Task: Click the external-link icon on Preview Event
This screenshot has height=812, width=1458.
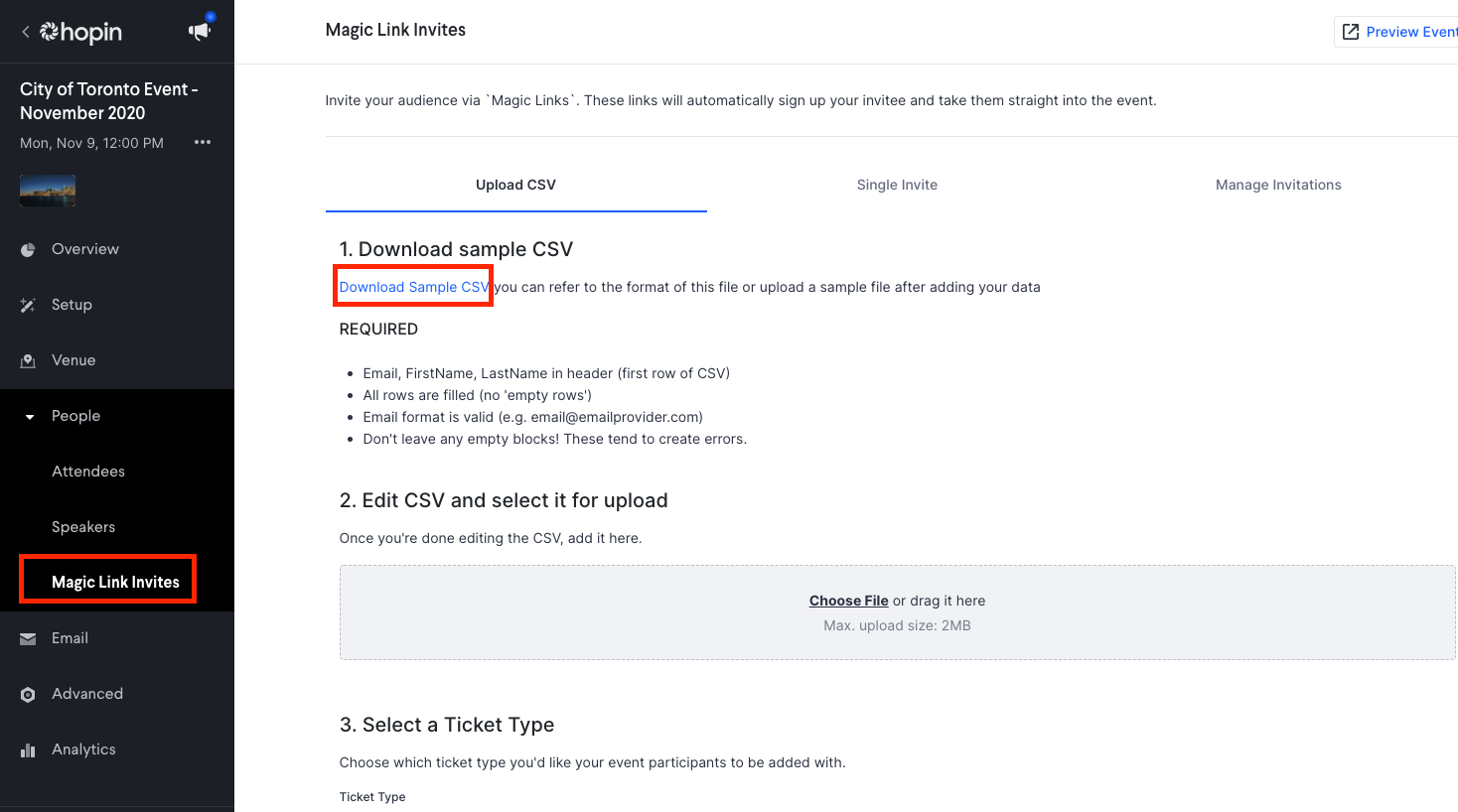Action: point(1351,31)
